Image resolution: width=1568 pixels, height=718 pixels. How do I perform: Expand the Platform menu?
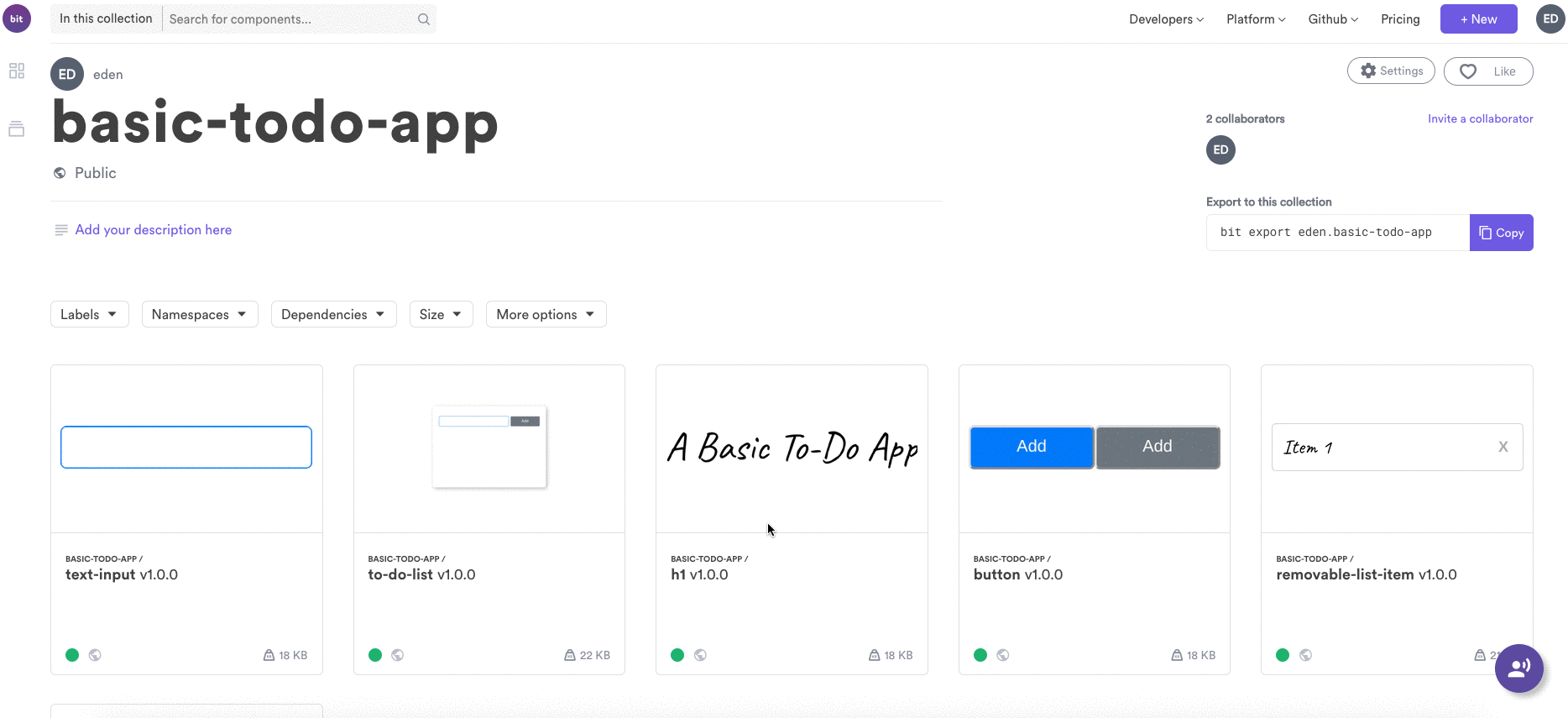pyautogui.click(x=1256, y=19)
